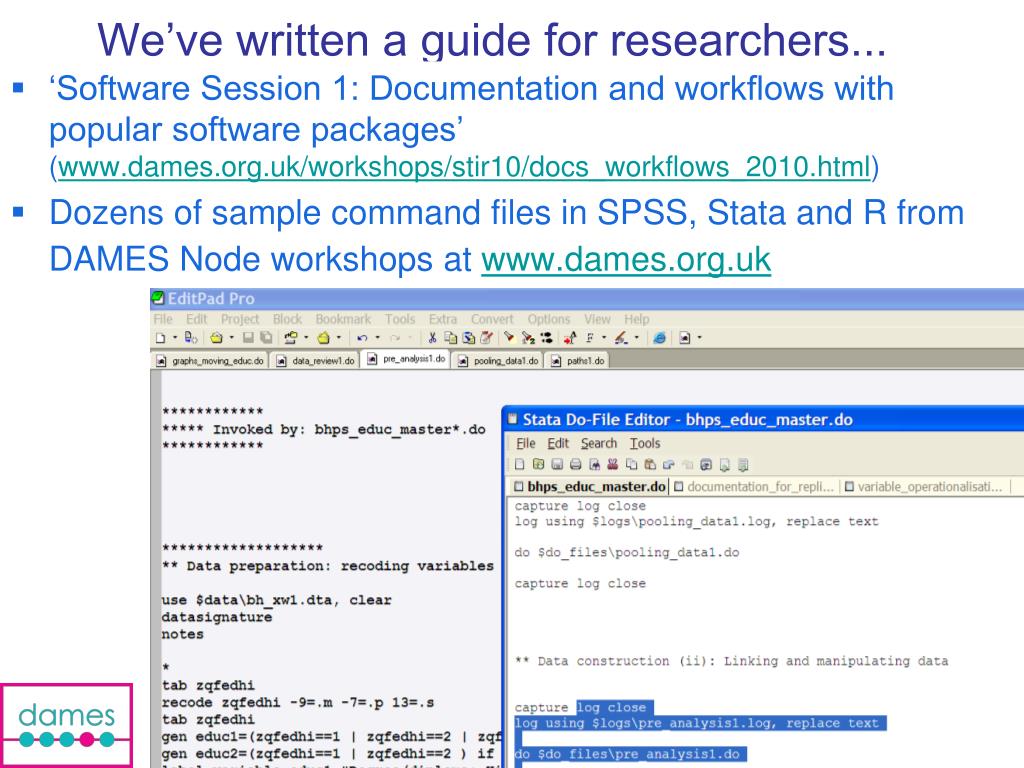1024x768 pixels.
Task: Click the Undo icon in EditPad Pro toolbar
Action: click(x=362, y=338)
